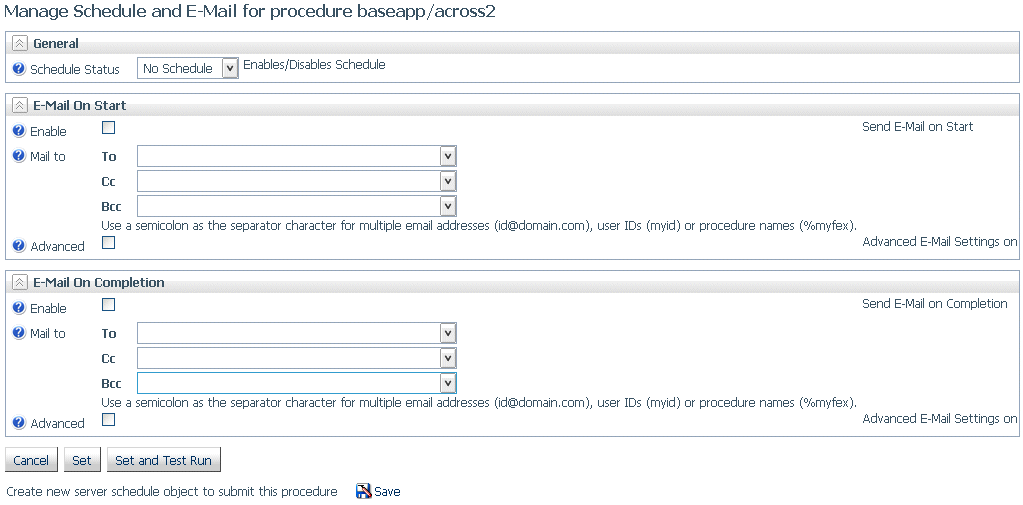Click help icon next to Mail to in E-Mail On Start
This screenshot has width=1023, height=505.
tap(19, 156)
